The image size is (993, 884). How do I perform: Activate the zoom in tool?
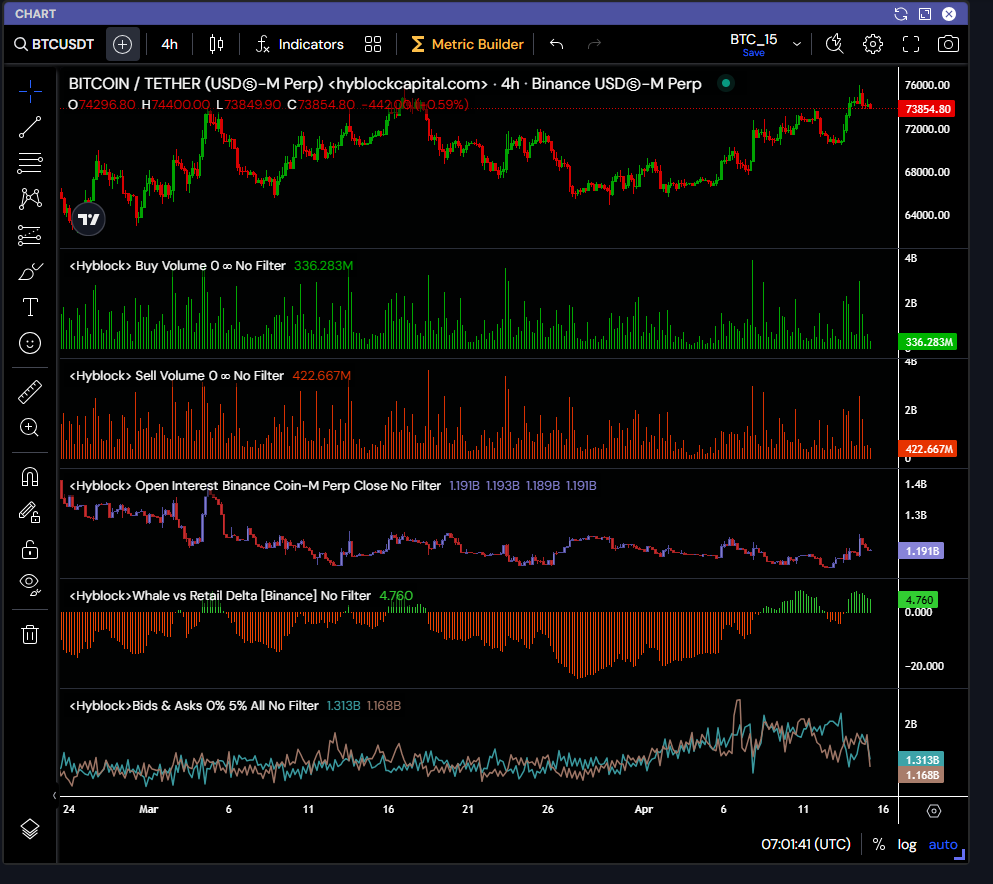click(30, 427)
